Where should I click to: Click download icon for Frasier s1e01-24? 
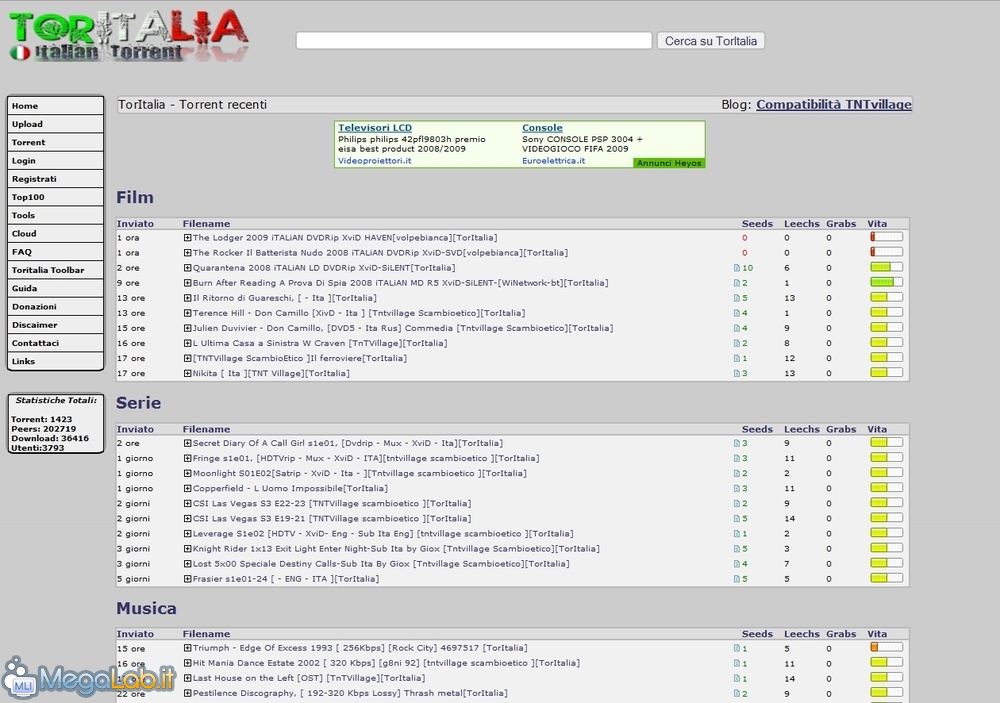click(x=737, y=579)
